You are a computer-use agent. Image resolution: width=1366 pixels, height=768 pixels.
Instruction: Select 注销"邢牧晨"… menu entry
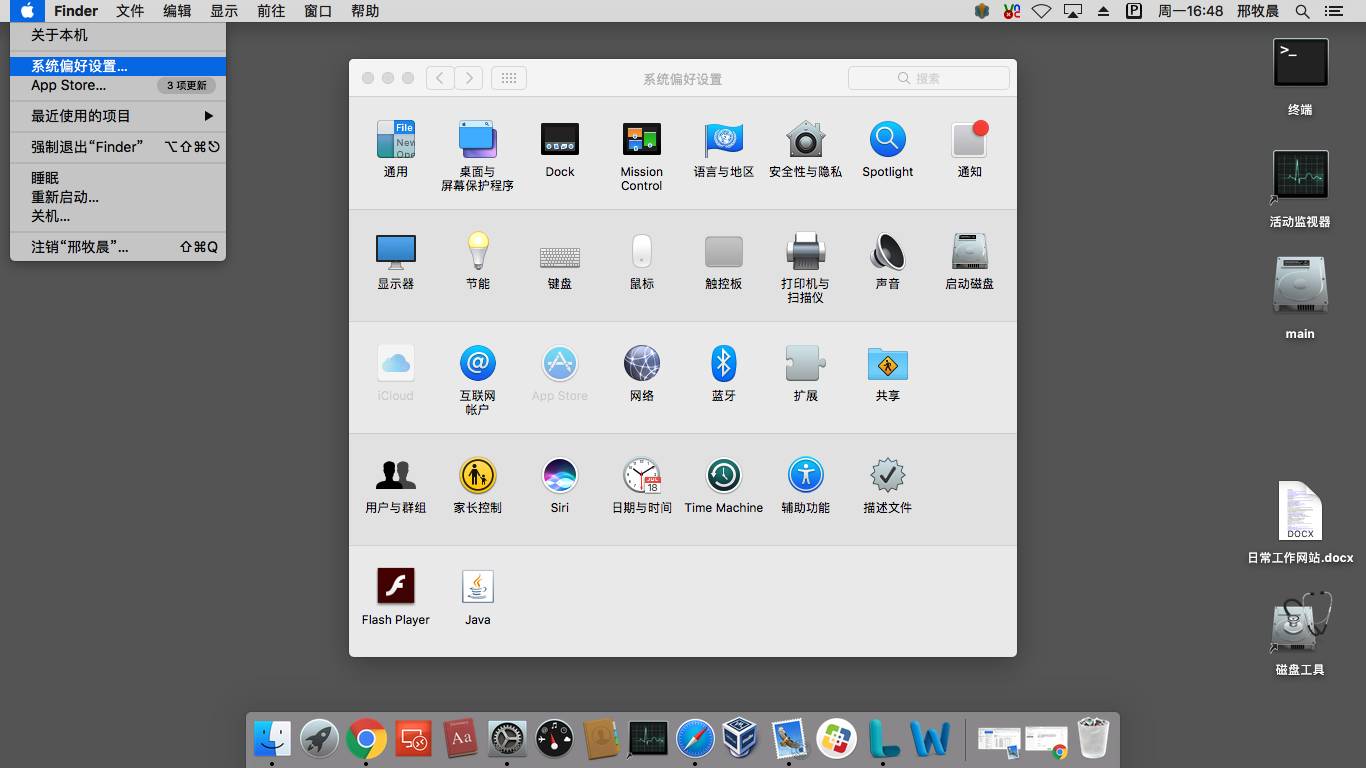pyautogui.click(x=118, y=247)
